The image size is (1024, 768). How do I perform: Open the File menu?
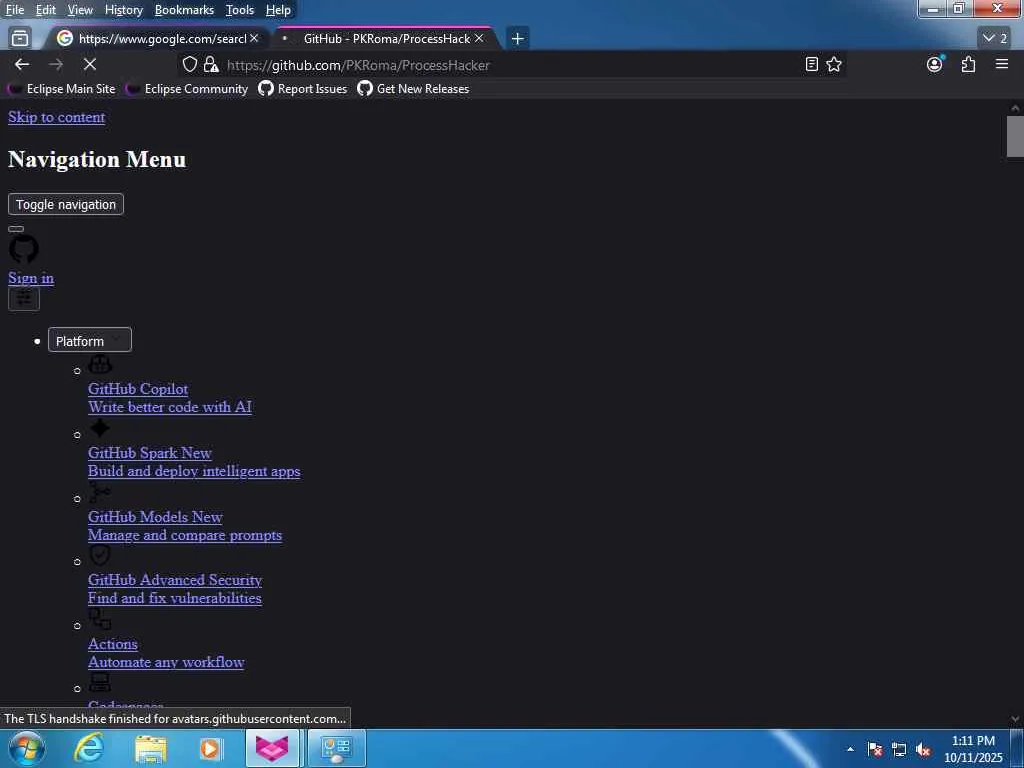[14, 10]
